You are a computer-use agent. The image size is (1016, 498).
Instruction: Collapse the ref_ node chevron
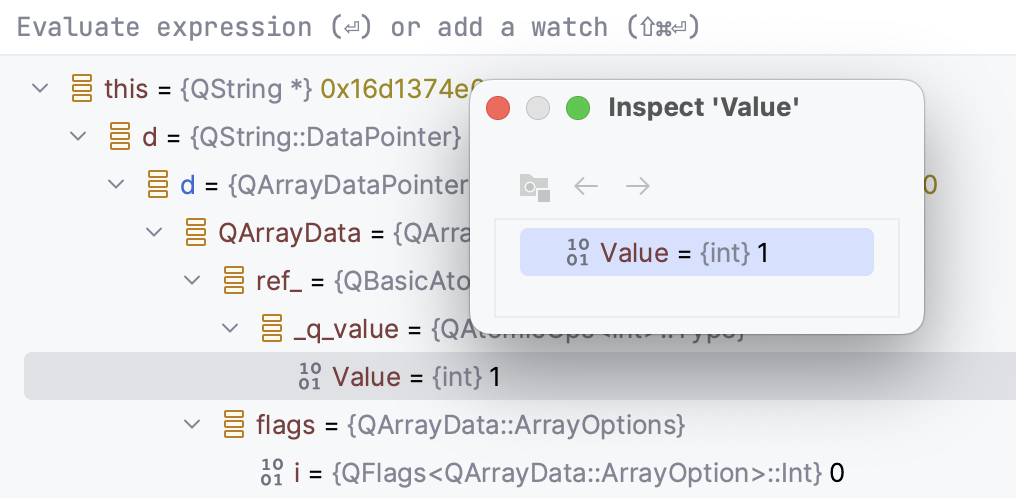click(x=192, y=282)
